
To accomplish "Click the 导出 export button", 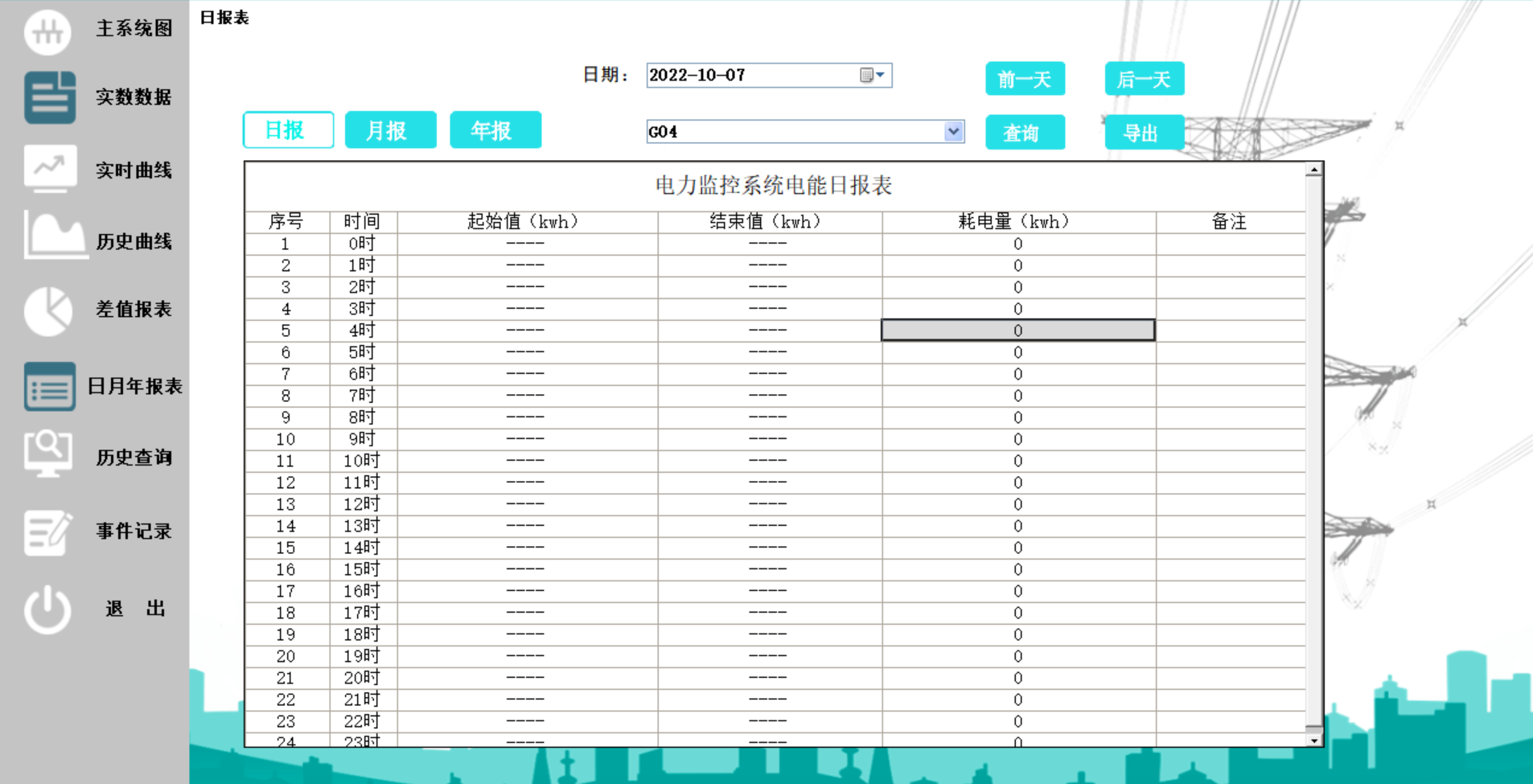I will (x=1144, y=132).
